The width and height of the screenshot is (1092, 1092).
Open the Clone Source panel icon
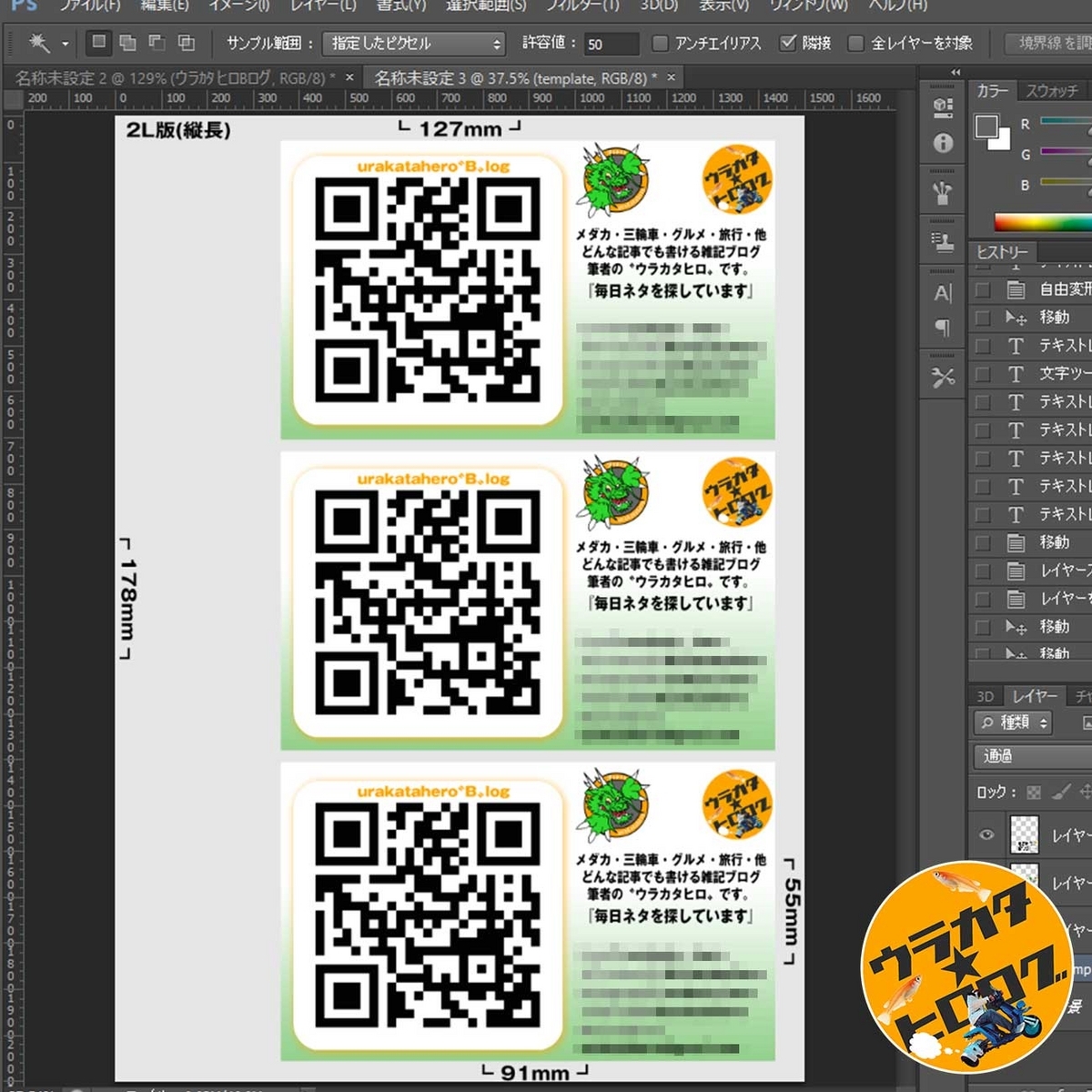pos(943,243)
